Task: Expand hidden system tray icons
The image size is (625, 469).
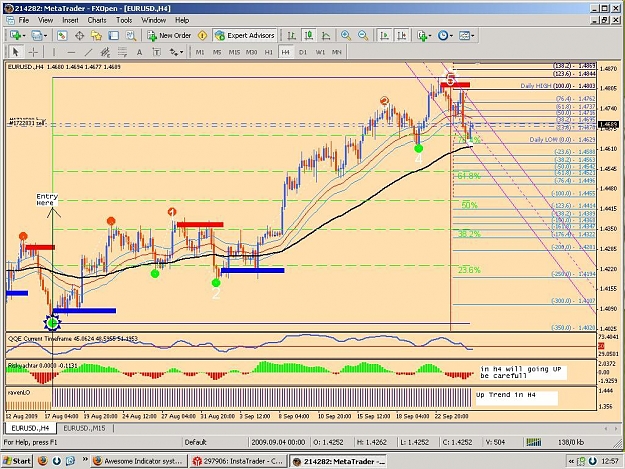Action: point(571,461)
